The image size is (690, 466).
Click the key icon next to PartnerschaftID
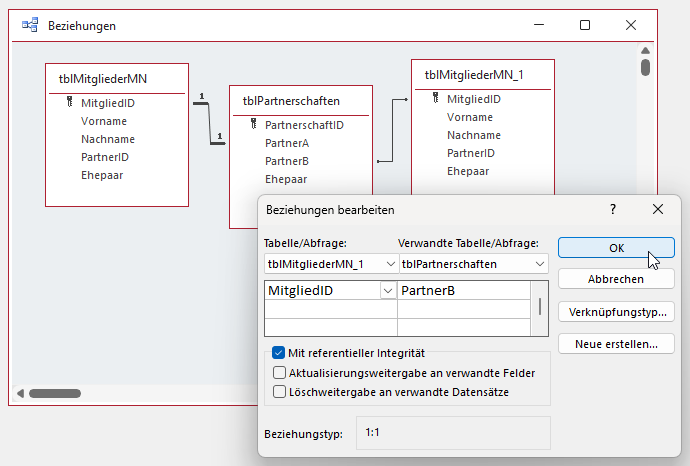pos(254,125)
